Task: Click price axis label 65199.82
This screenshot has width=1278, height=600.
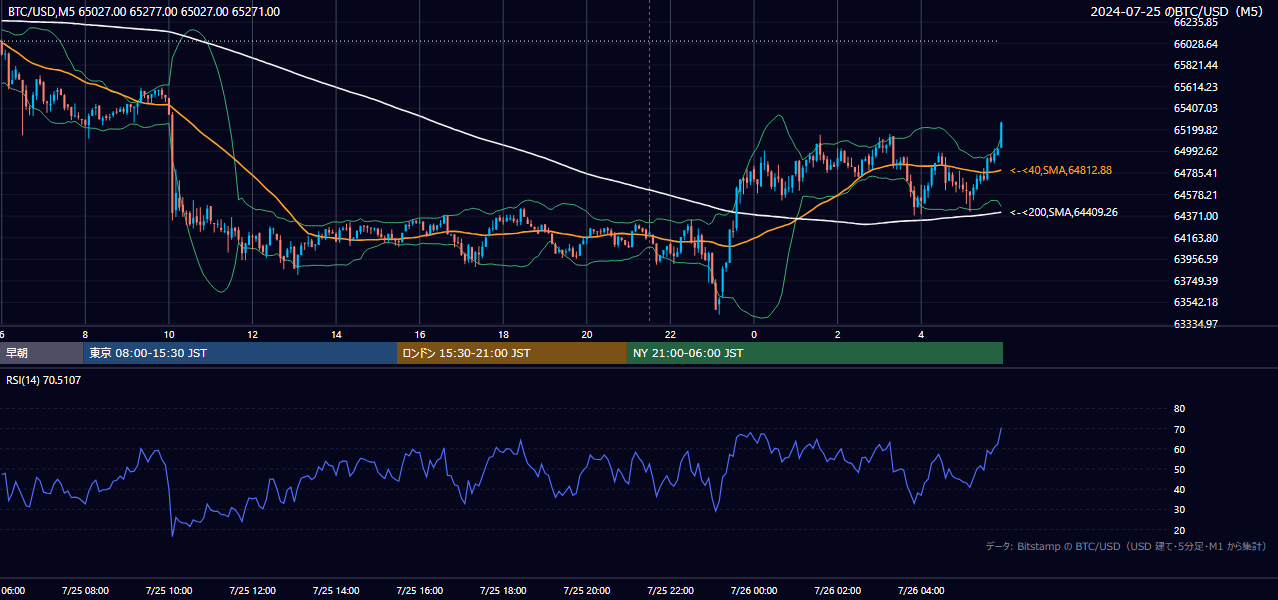Action: tap(1196, 130)
